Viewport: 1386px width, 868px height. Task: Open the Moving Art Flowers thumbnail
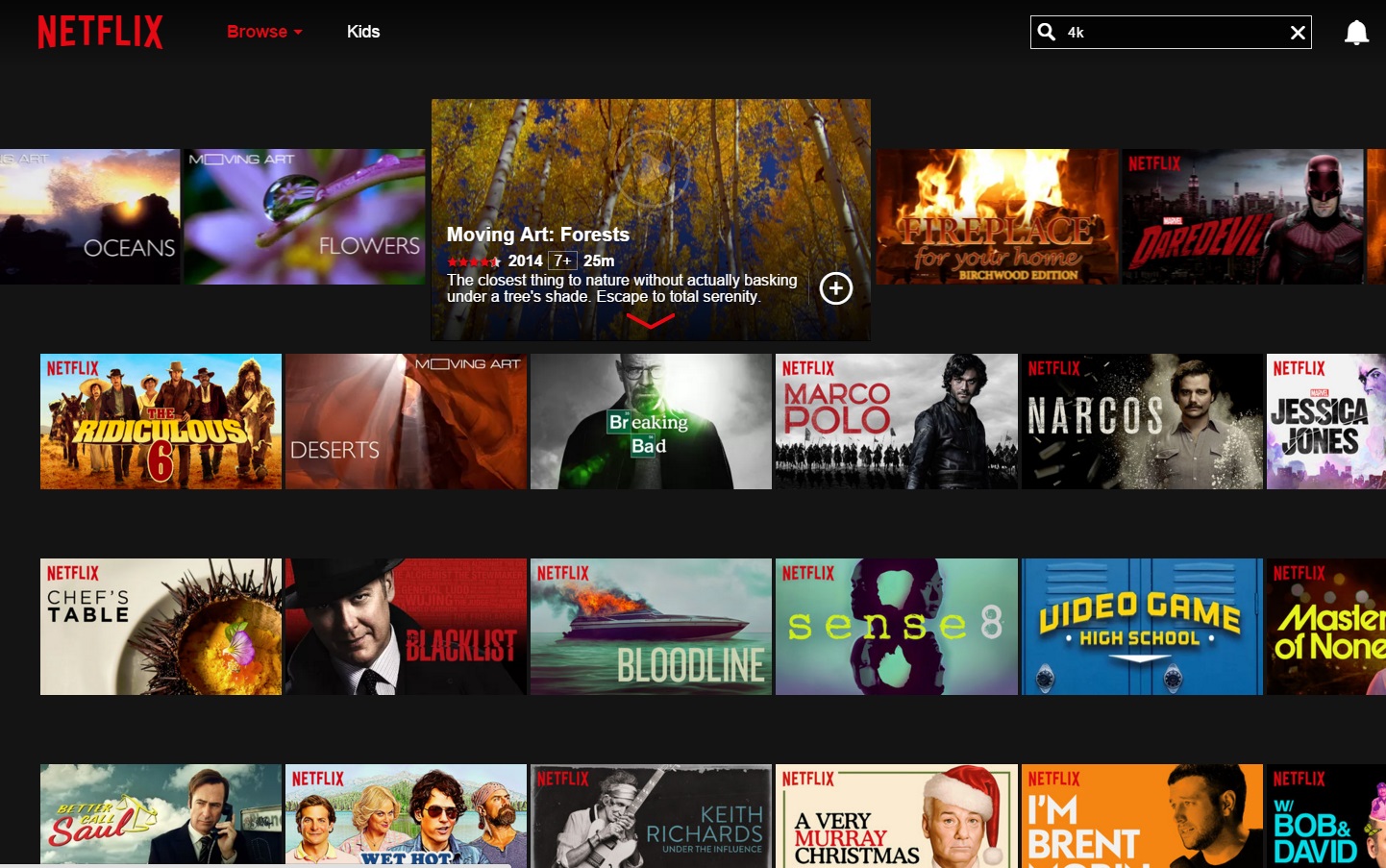point(305,216)
